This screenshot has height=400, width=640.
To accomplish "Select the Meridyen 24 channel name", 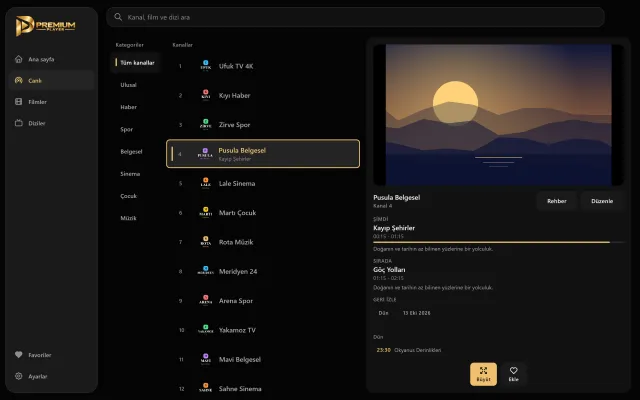I will 238,271.
